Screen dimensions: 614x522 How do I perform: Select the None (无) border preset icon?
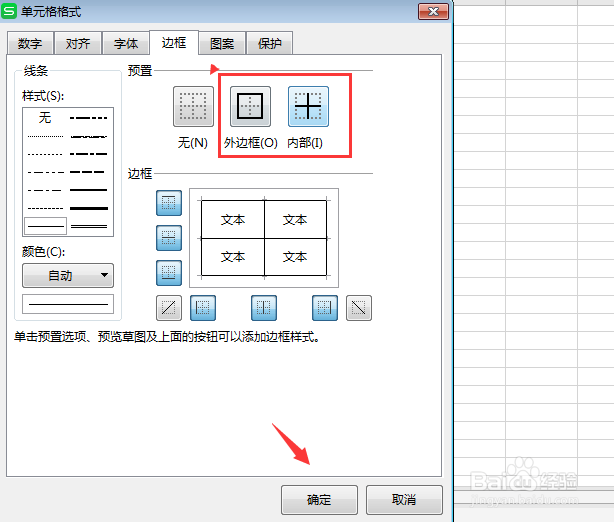coord(193,107)
